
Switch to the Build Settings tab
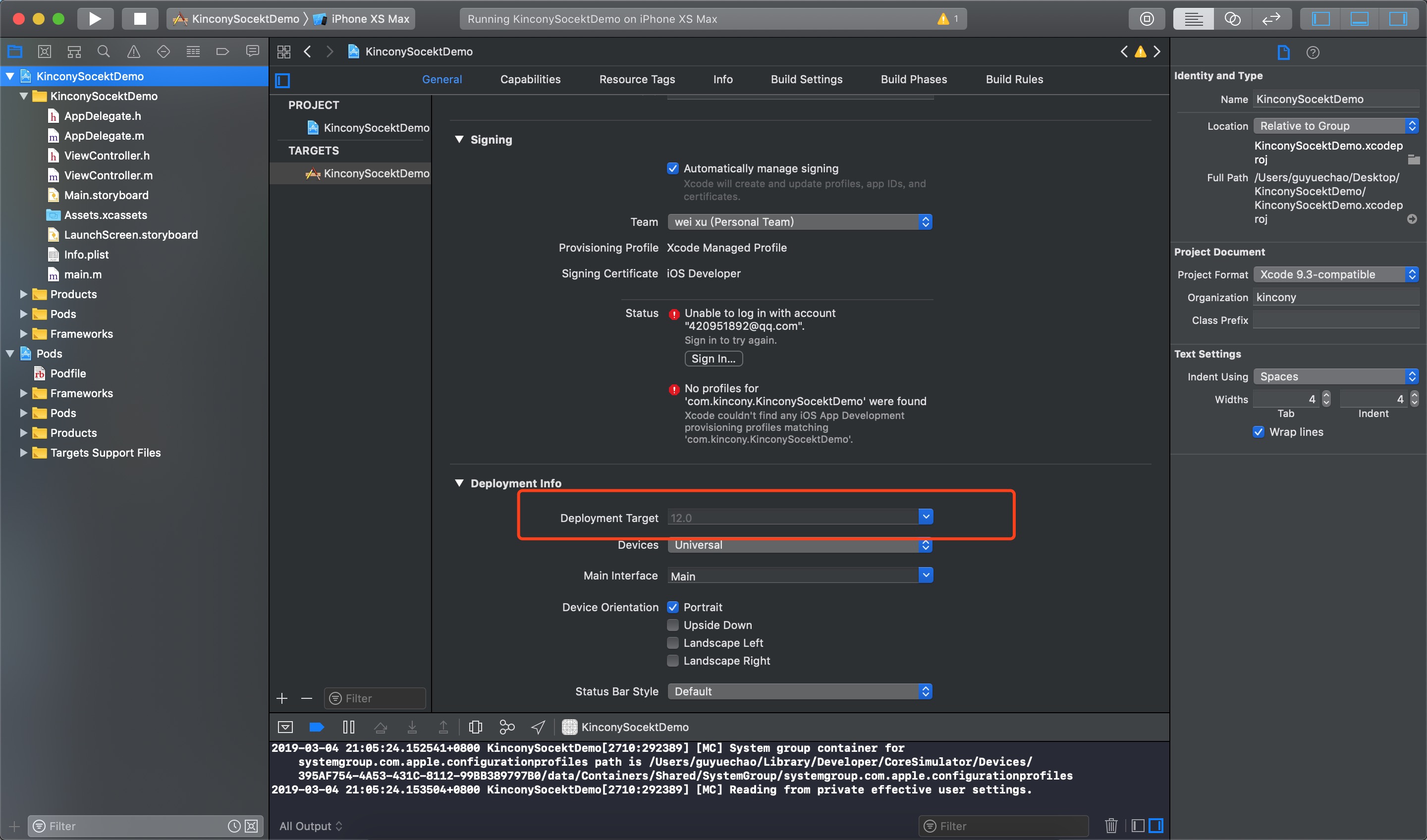(x=806, y=79)
